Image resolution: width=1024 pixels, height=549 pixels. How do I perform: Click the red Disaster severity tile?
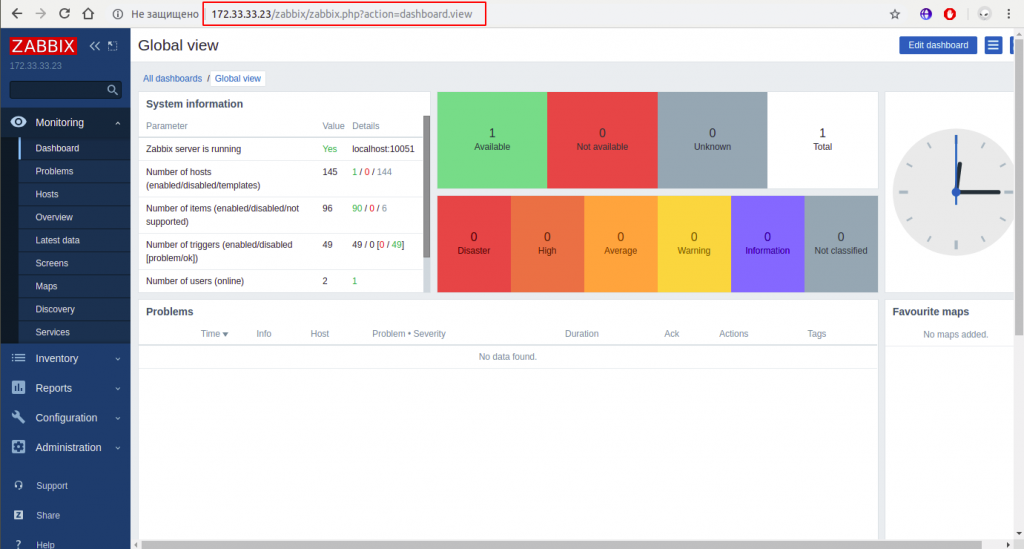click(x=474, y=243)
